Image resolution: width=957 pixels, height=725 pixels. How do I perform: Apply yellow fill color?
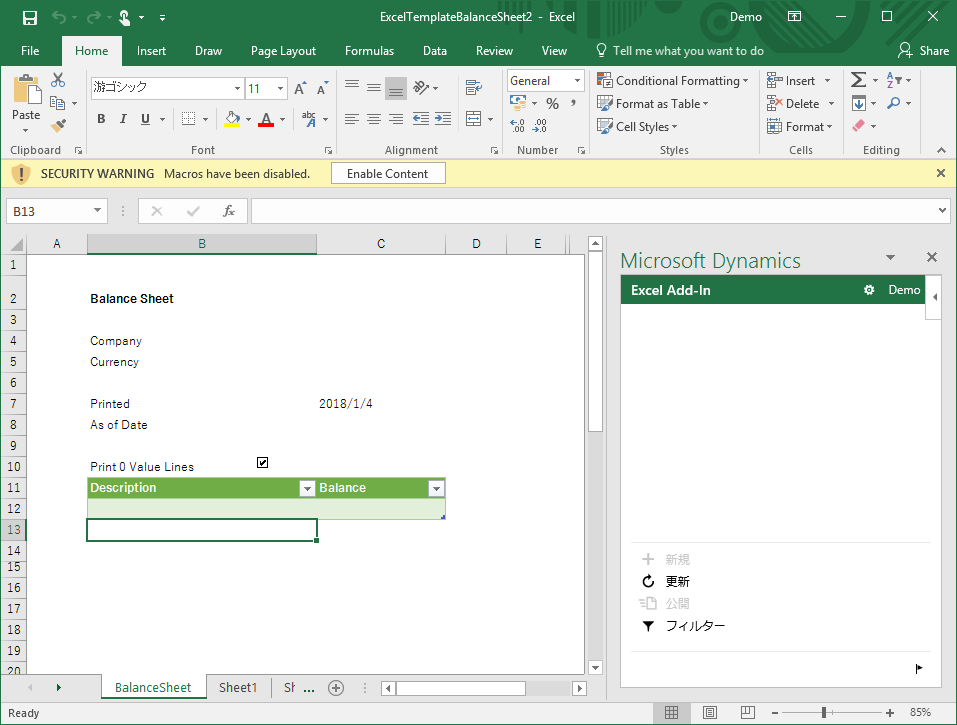tap(232, 119)
